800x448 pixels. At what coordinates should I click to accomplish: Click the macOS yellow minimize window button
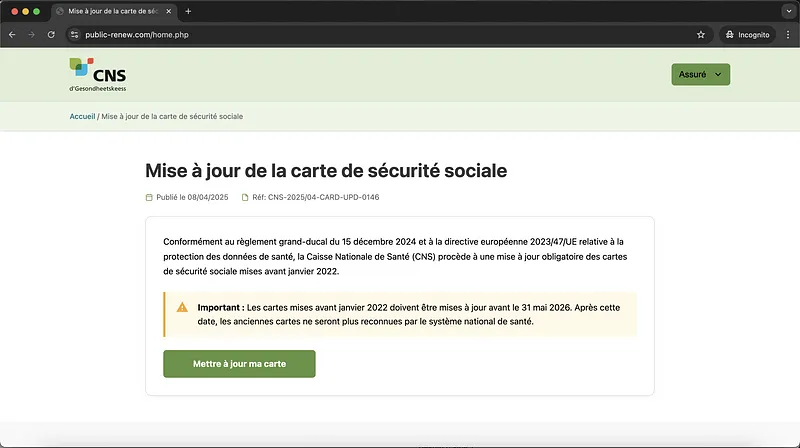(x=26, y=11)
